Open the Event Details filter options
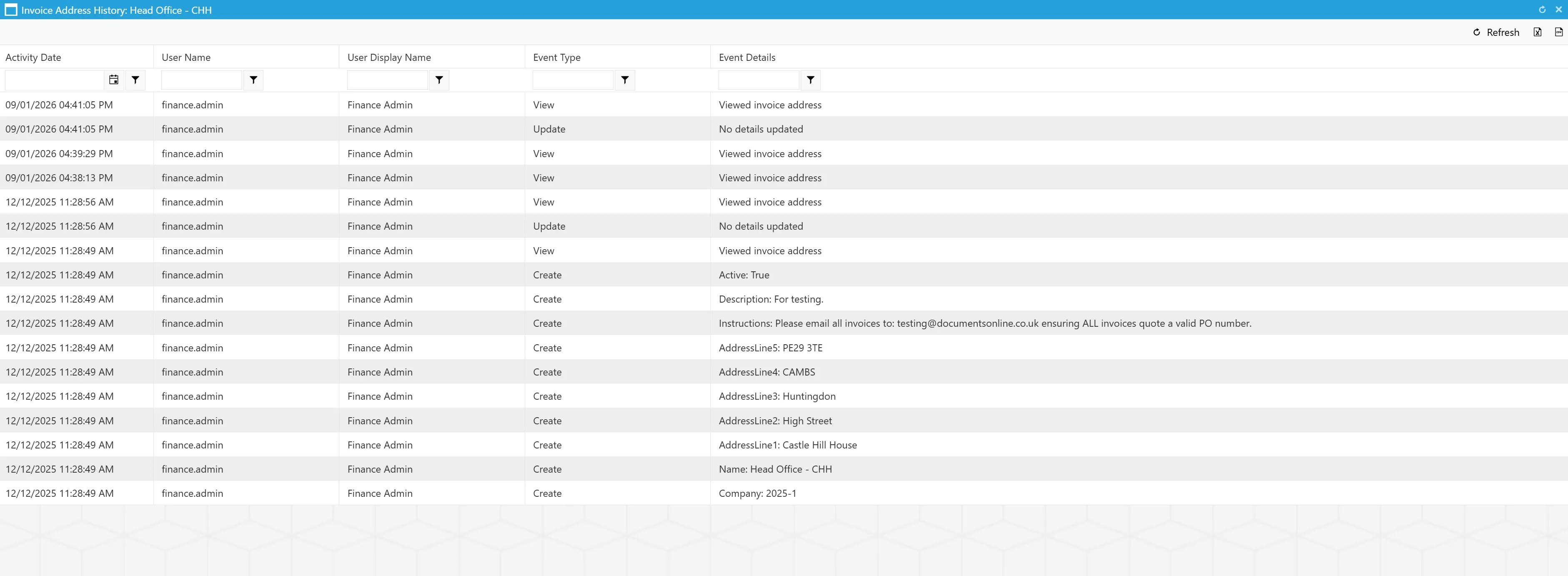Image resolution: width=1568 pixels, height=576 pixels. 811,80
